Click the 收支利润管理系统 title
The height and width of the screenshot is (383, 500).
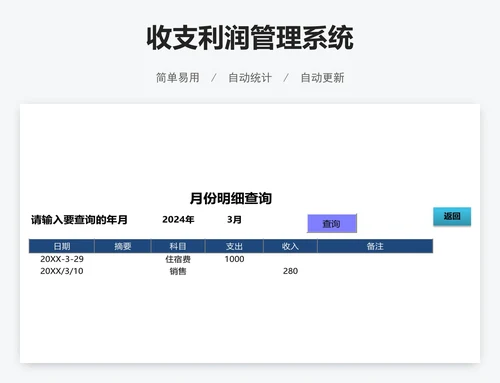coord(250,37)
